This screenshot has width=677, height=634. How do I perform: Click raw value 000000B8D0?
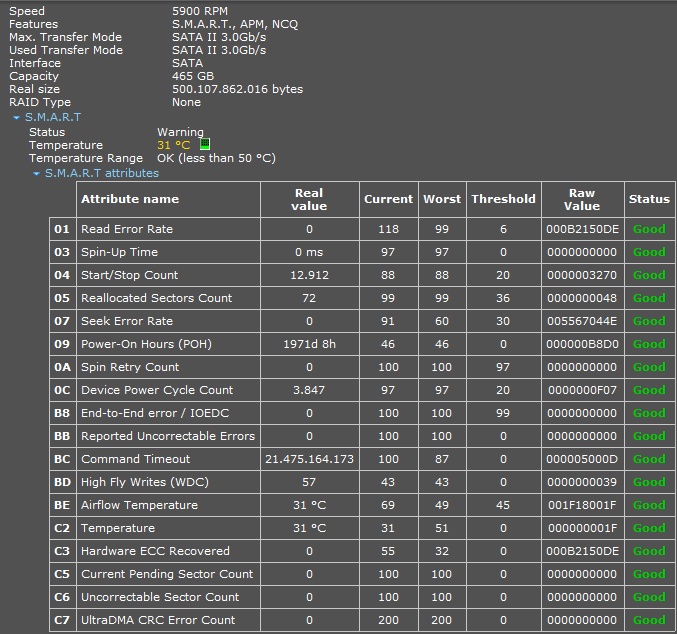coord(582,344)
